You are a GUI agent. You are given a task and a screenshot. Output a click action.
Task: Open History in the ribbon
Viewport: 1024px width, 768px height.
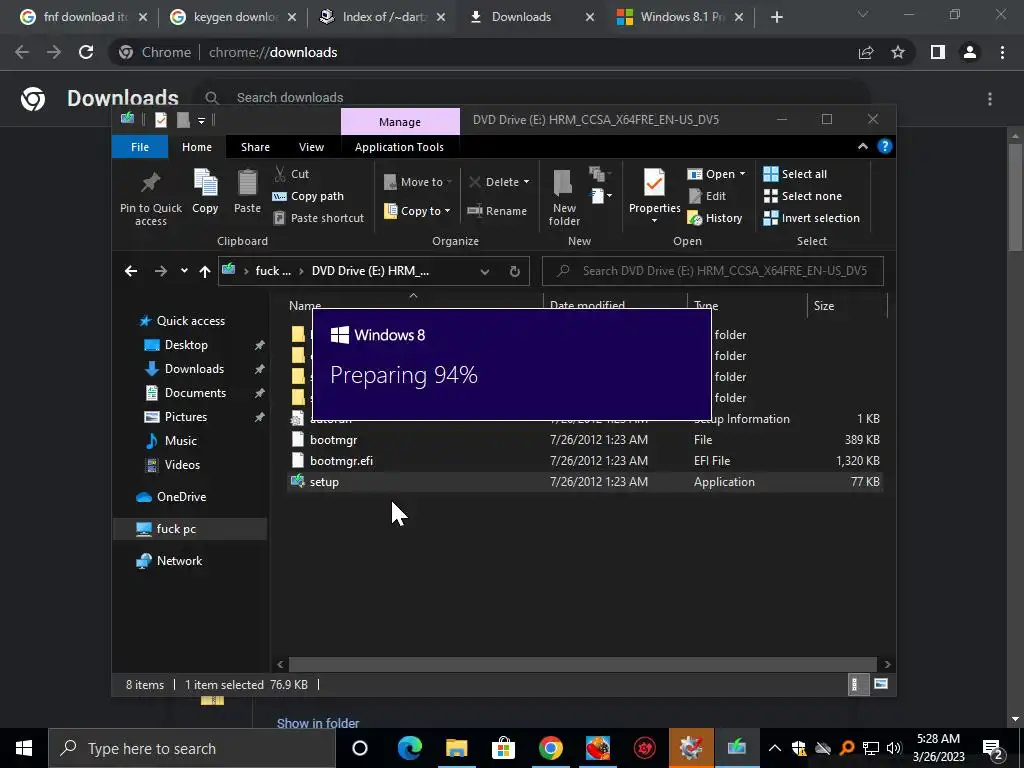pyautogui.click(x=715, y=218)
